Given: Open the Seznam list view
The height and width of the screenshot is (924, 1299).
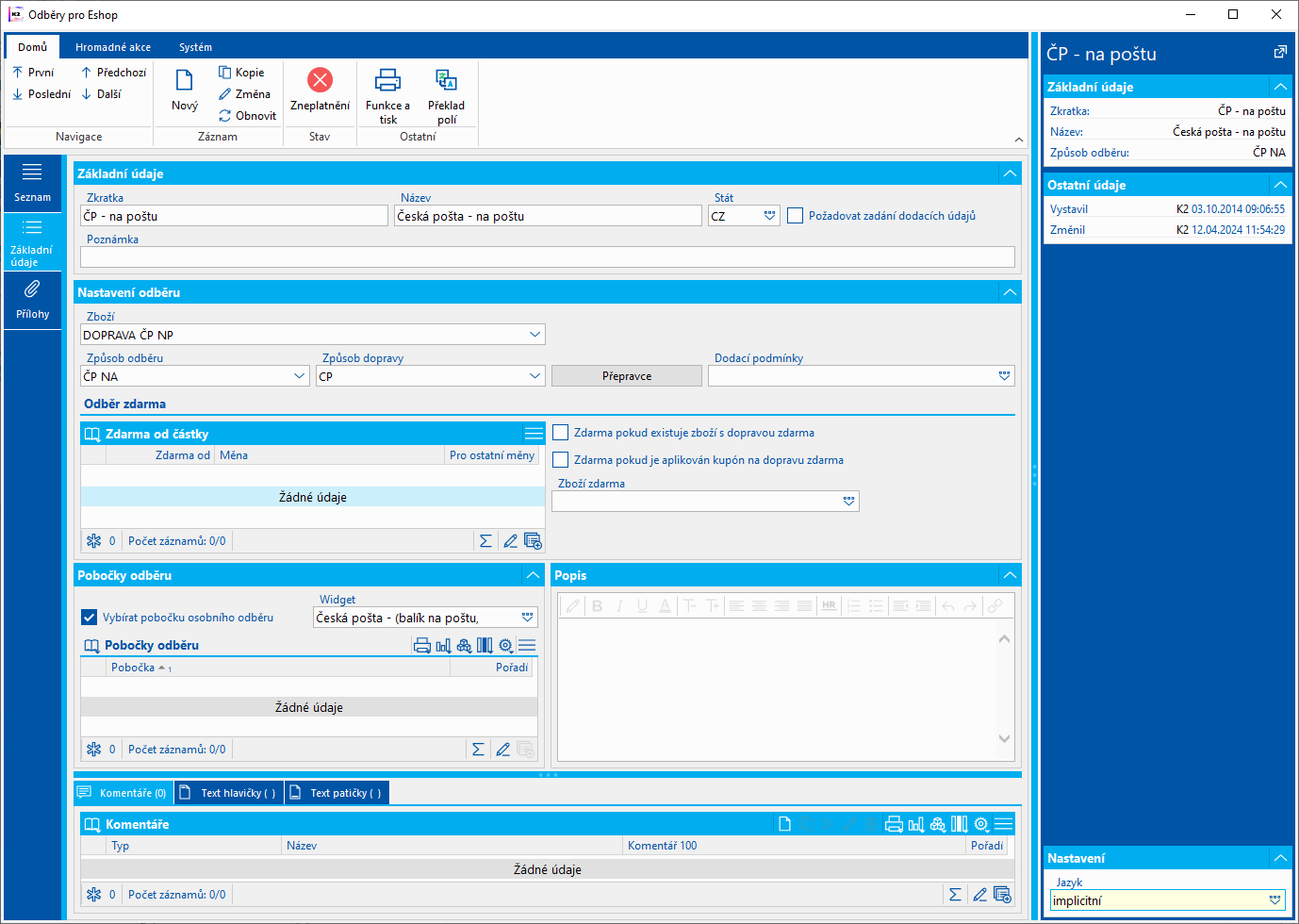Looking at the screenshot, I should coord(32,183).
